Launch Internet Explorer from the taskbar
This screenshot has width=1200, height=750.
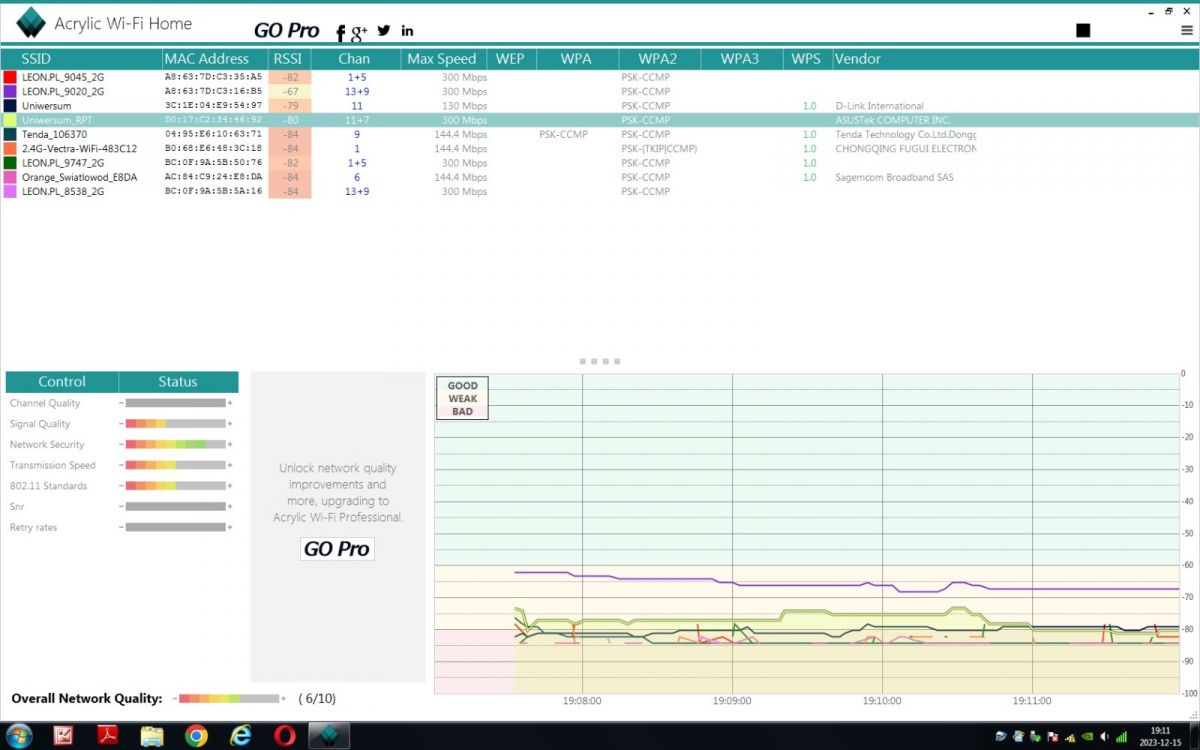240,736
